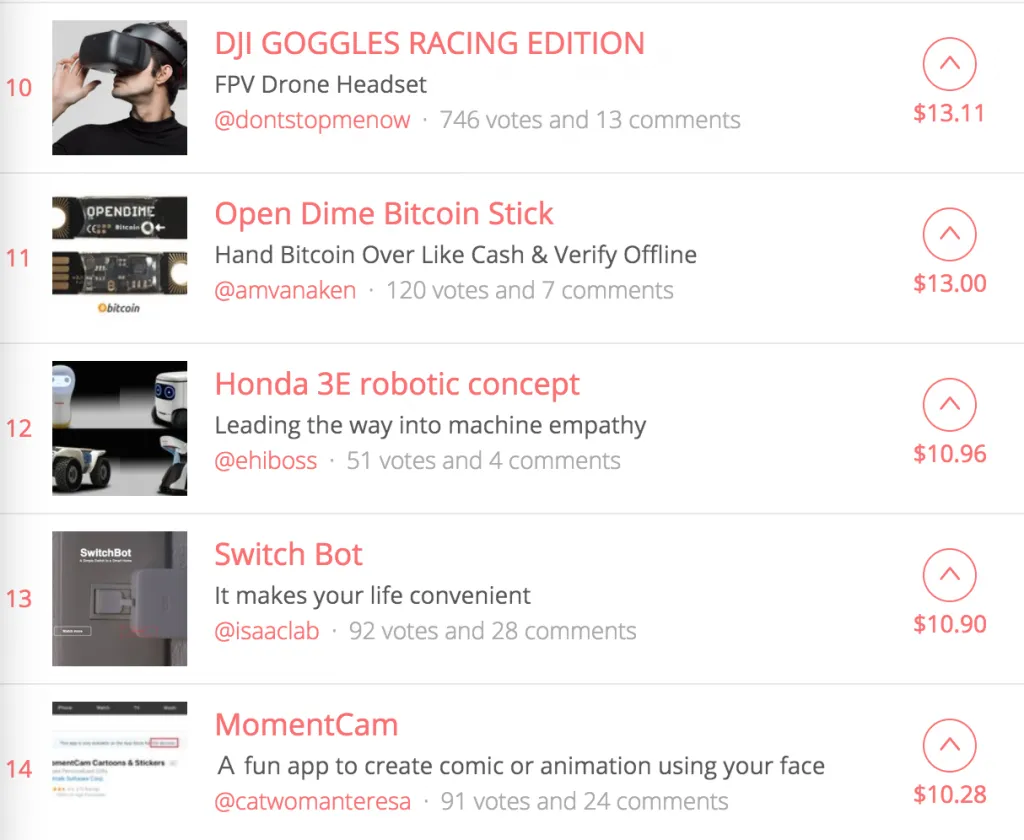1024x840 pixels.
Task: Visit @isaaclab profile
Action: pyautogui.click(x=266, y=632)
